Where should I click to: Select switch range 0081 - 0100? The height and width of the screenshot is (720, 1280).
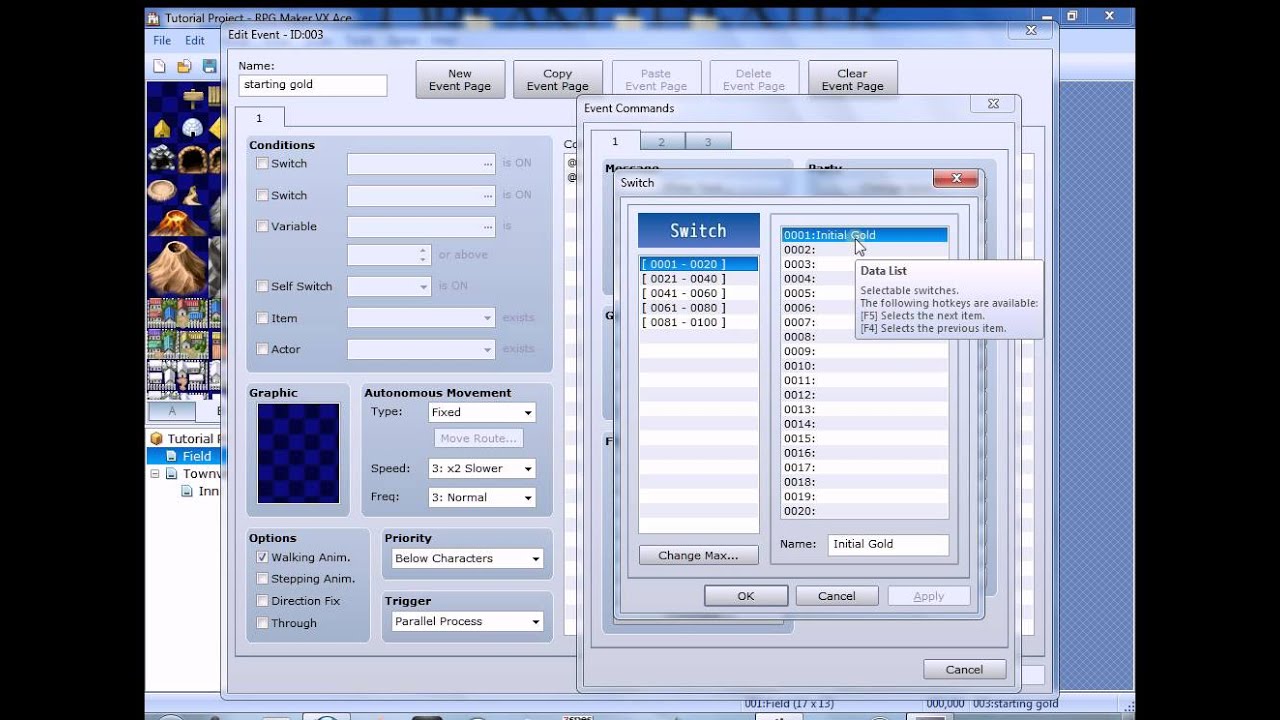(699, 322)
